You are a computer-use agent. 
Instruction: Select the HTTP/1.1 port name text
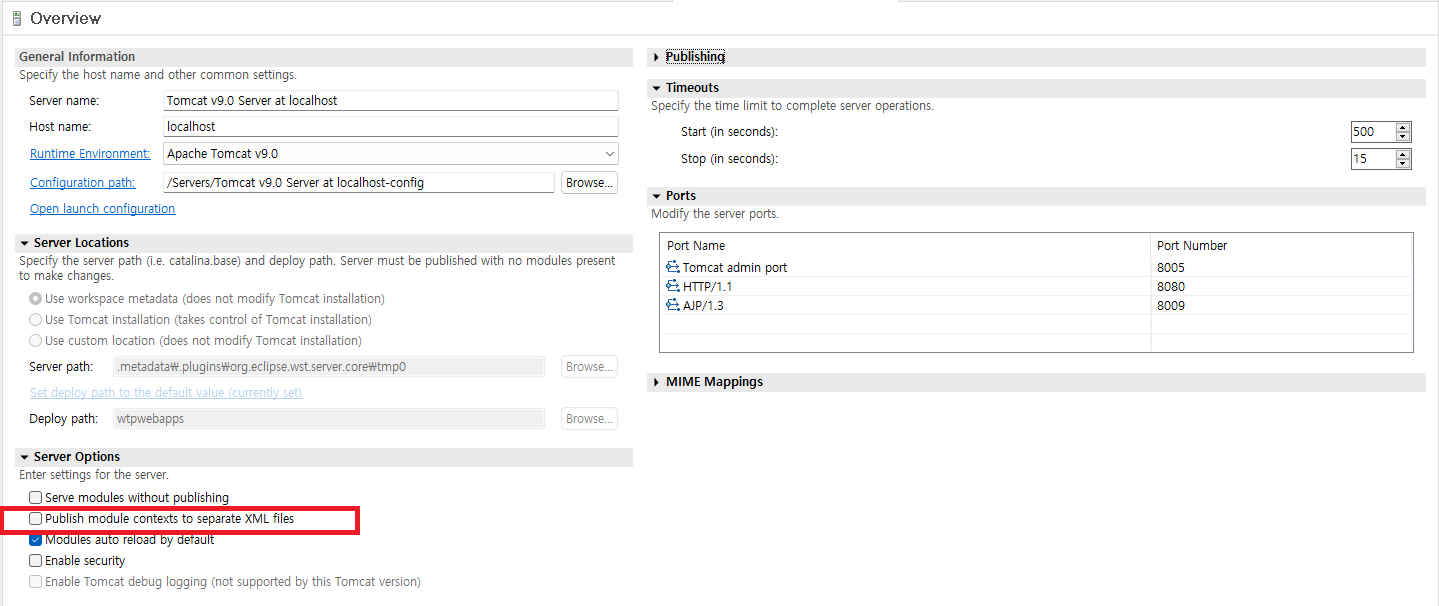(x=708, y=286)
